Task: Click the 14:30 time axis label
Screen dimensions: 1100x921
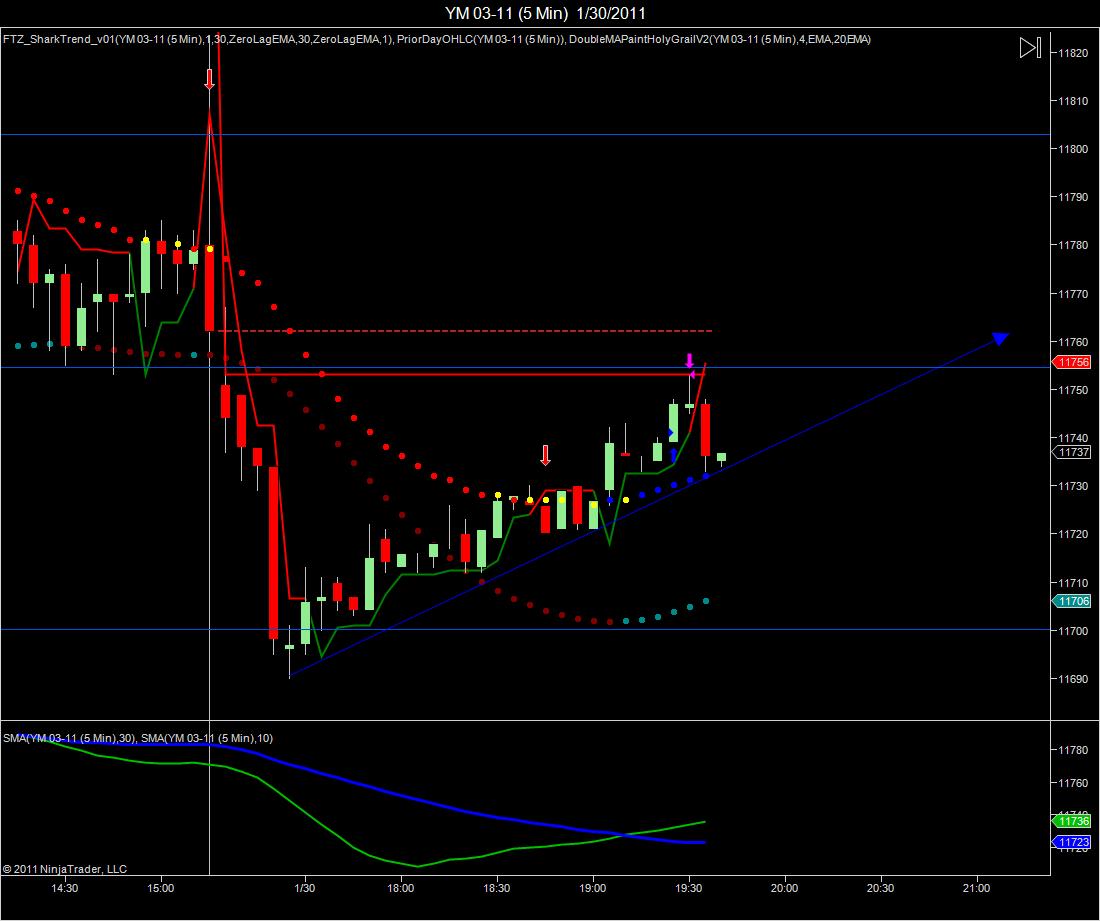Action: point(65,888)
